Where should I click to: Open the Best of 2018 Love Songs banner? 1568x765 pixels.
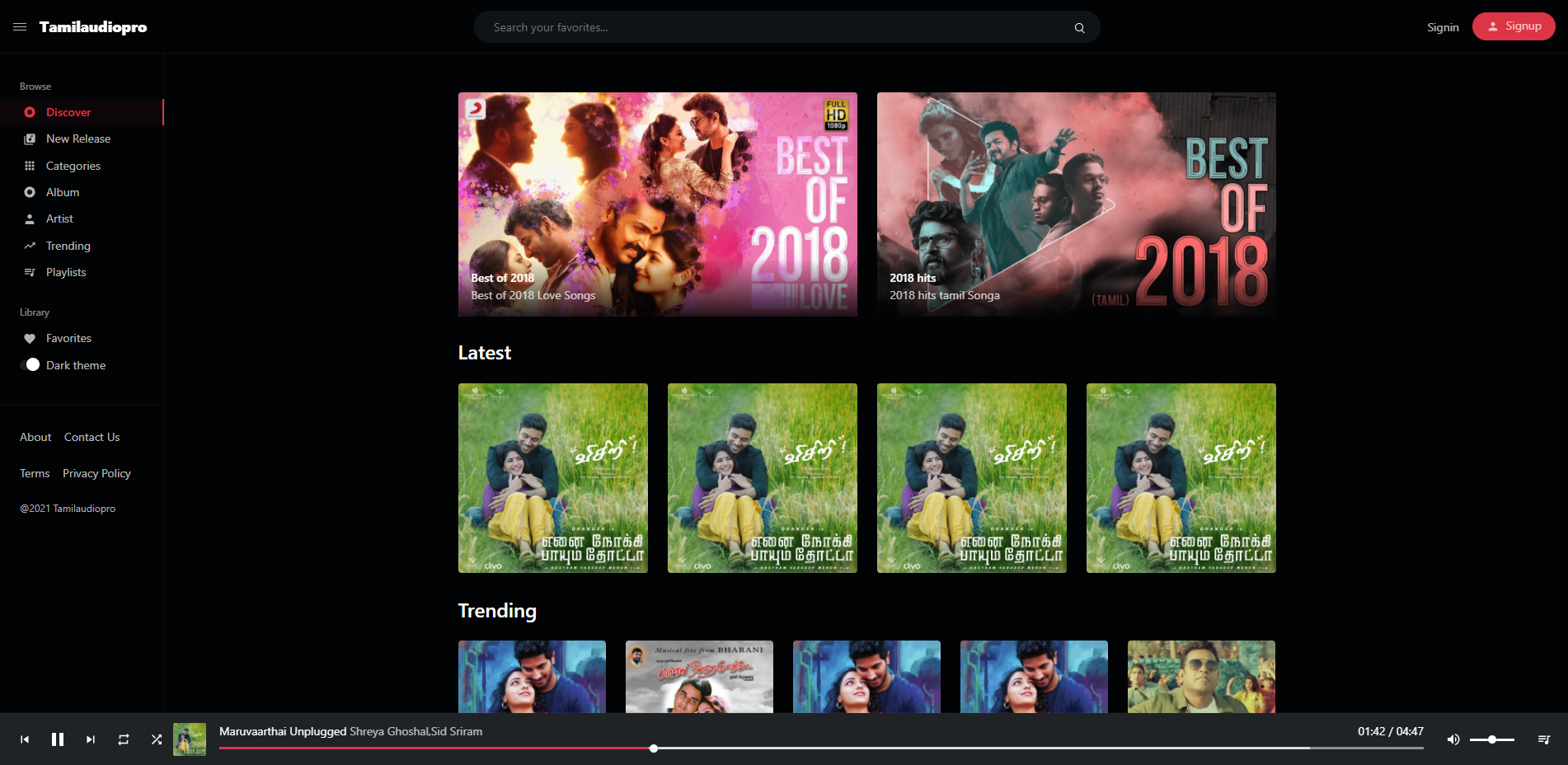coord(657,204)
